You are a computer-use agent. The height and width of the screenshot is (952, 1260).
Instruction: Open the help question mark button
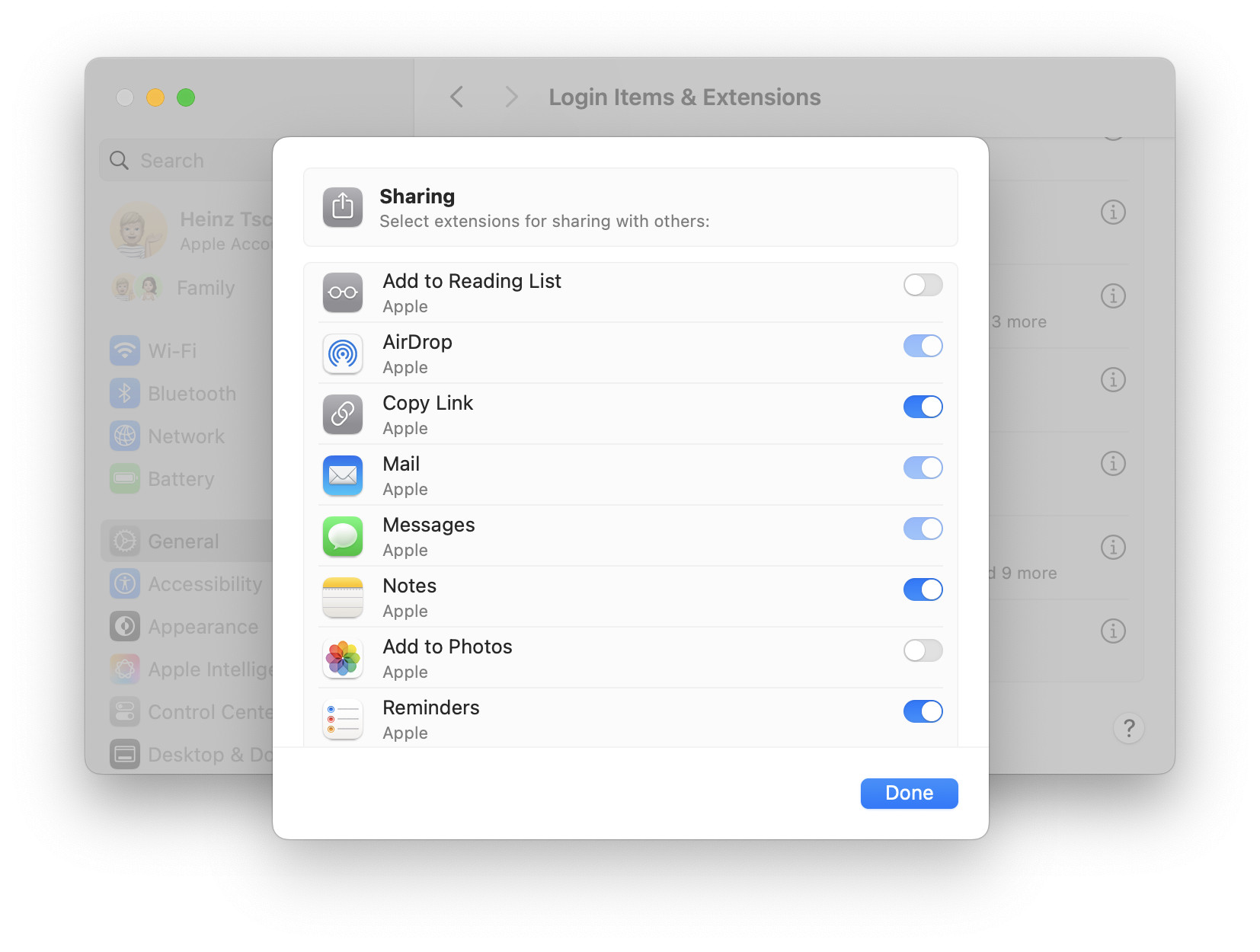click(x=1129, y=729)
